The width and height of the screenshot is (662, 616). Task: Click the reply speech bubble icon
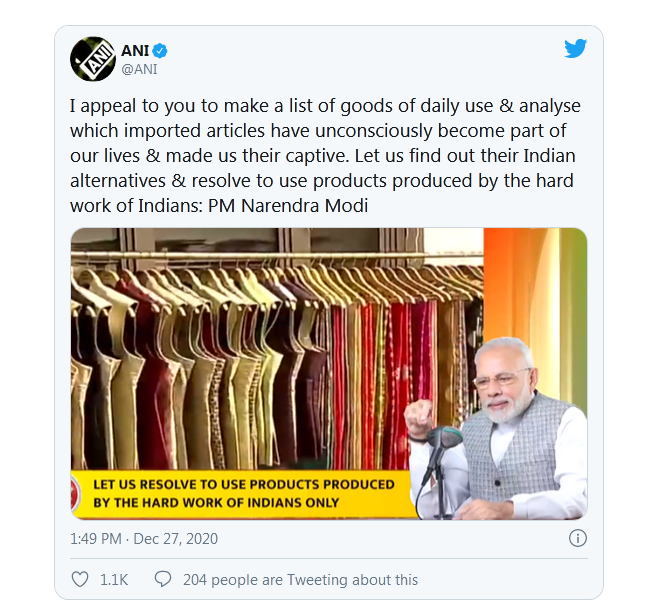pos(163,579)
